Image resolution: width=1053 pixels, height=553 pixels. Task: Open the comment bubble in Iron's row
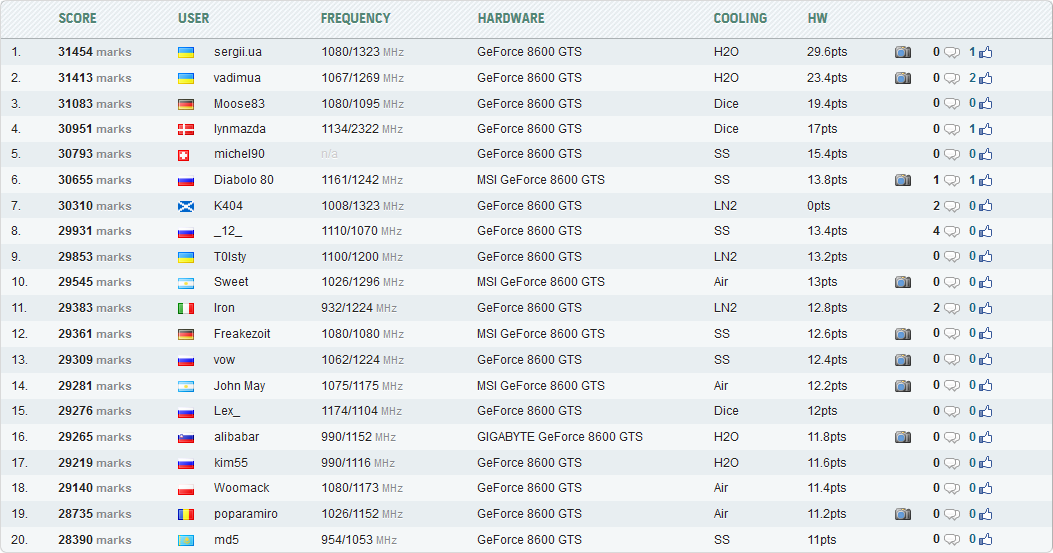point(951,309)
